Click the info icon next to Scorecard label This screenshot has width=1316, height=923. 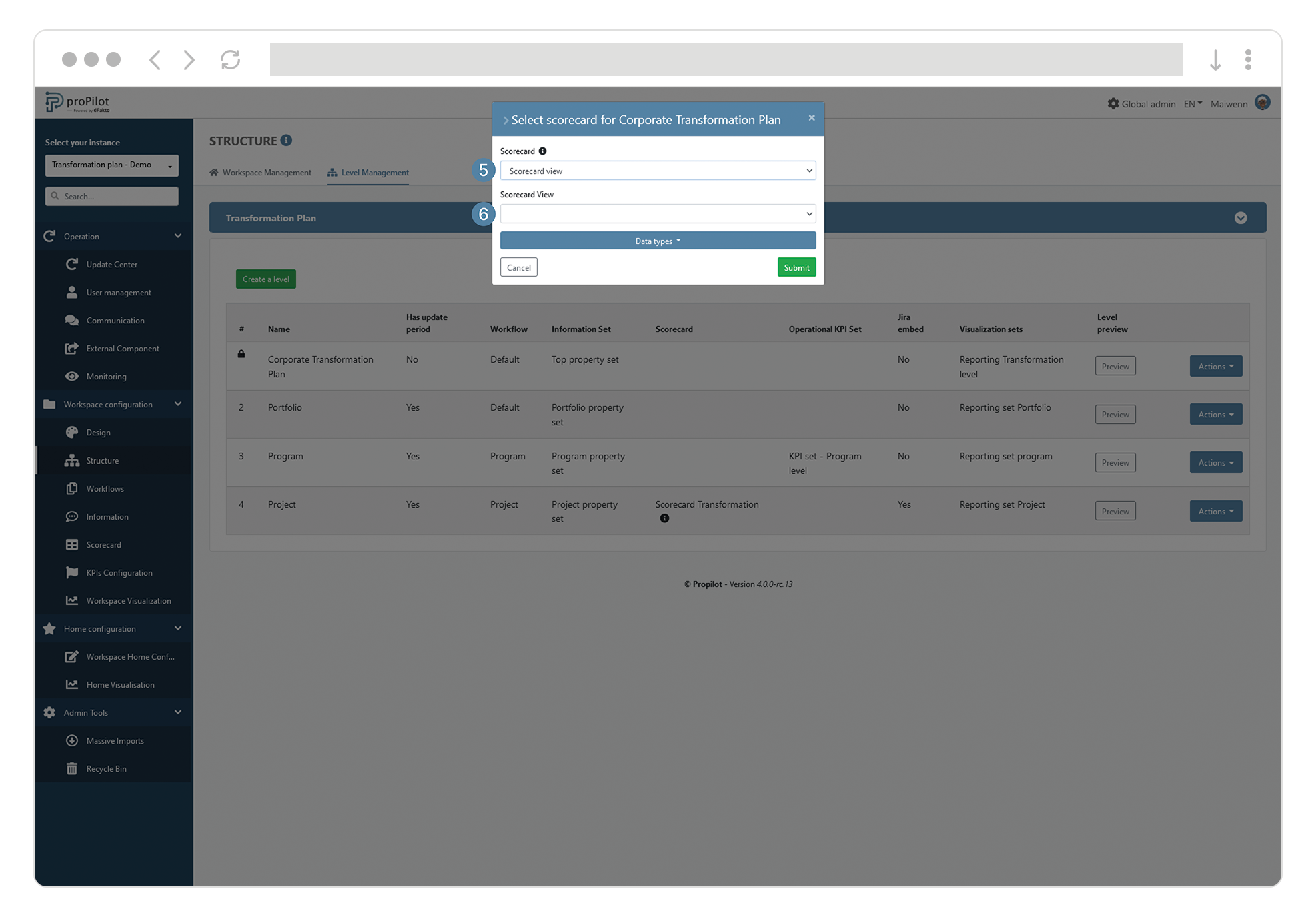tap(542, 151)
